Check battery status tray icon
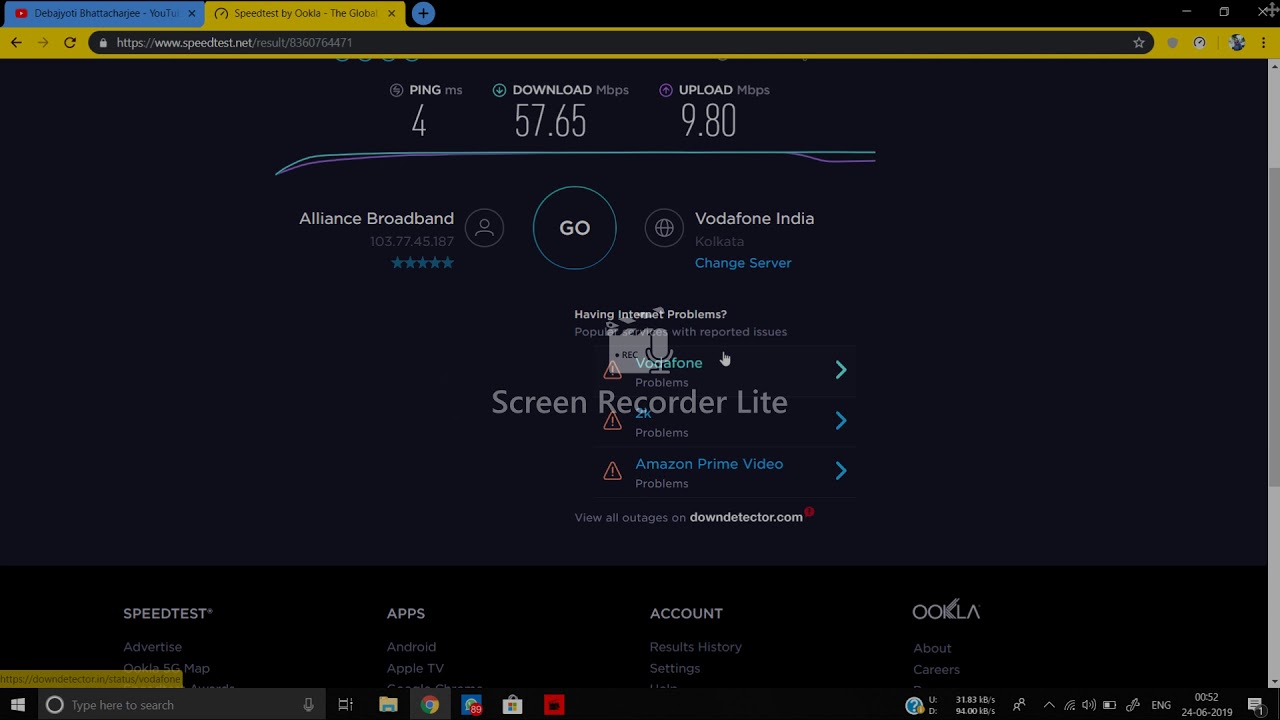Screen dimensions: 1280x720 coord(1109,705)
